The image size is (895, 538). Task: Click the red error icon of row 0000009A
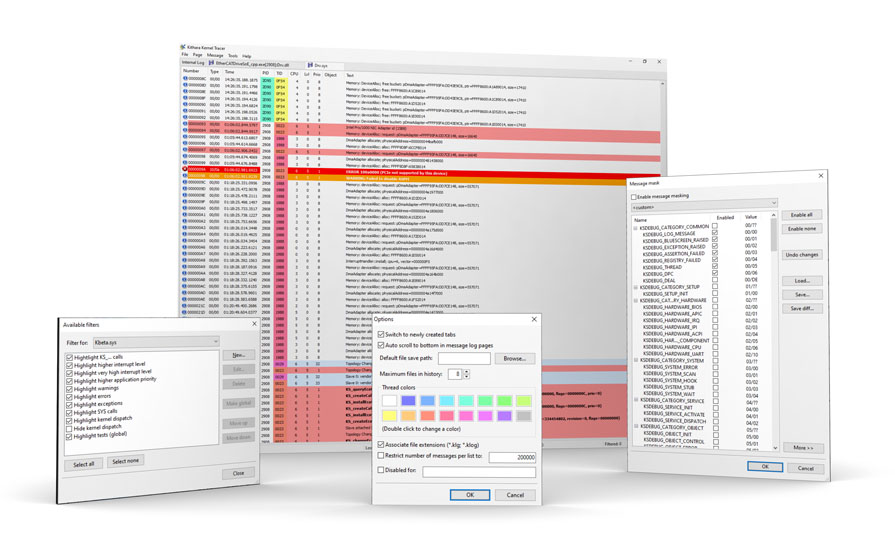pyautogui.click(x=185, y=169)
